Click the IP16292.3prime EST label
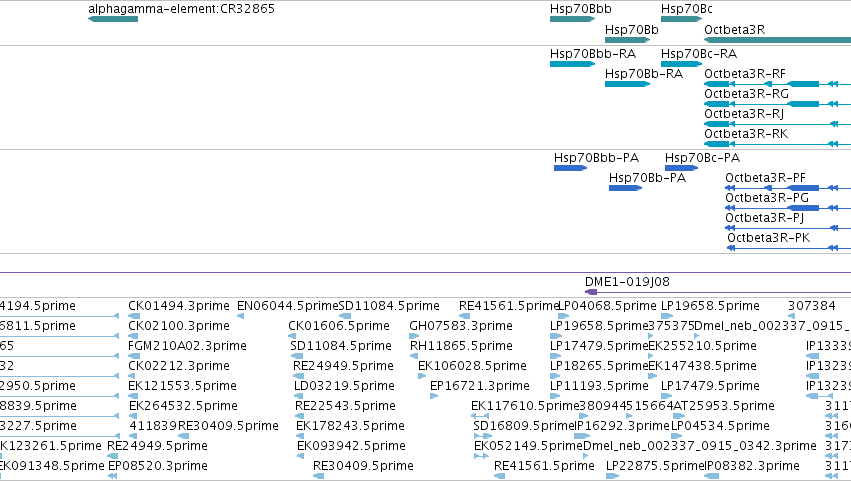Image resolution: width=851 pixels, height=481 pixels. tap(623, 426)
